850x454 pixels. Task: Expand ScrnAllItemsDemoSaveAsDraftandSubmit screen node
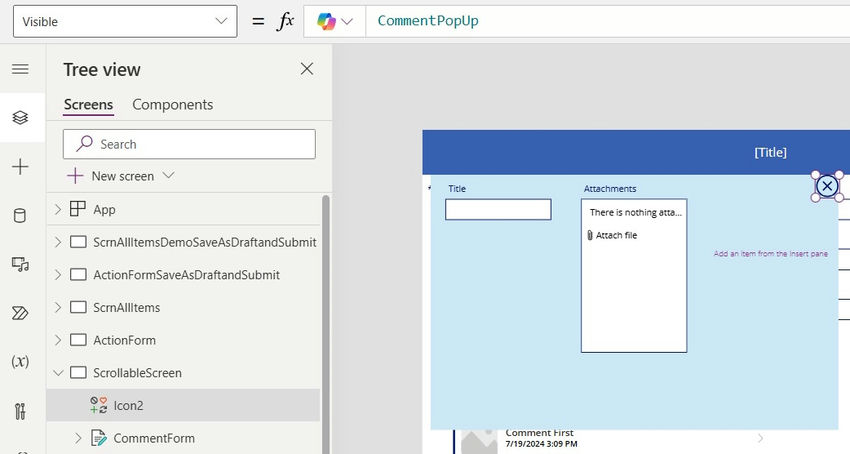[x=58, y=242]
